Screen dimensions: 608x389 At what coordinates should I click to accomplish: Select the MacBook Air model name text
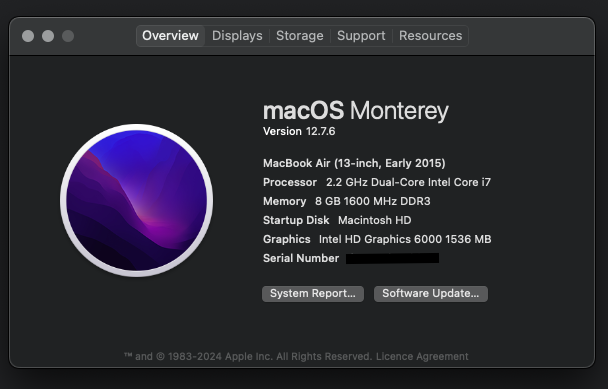pyautogui.click(x=354, y=163)
